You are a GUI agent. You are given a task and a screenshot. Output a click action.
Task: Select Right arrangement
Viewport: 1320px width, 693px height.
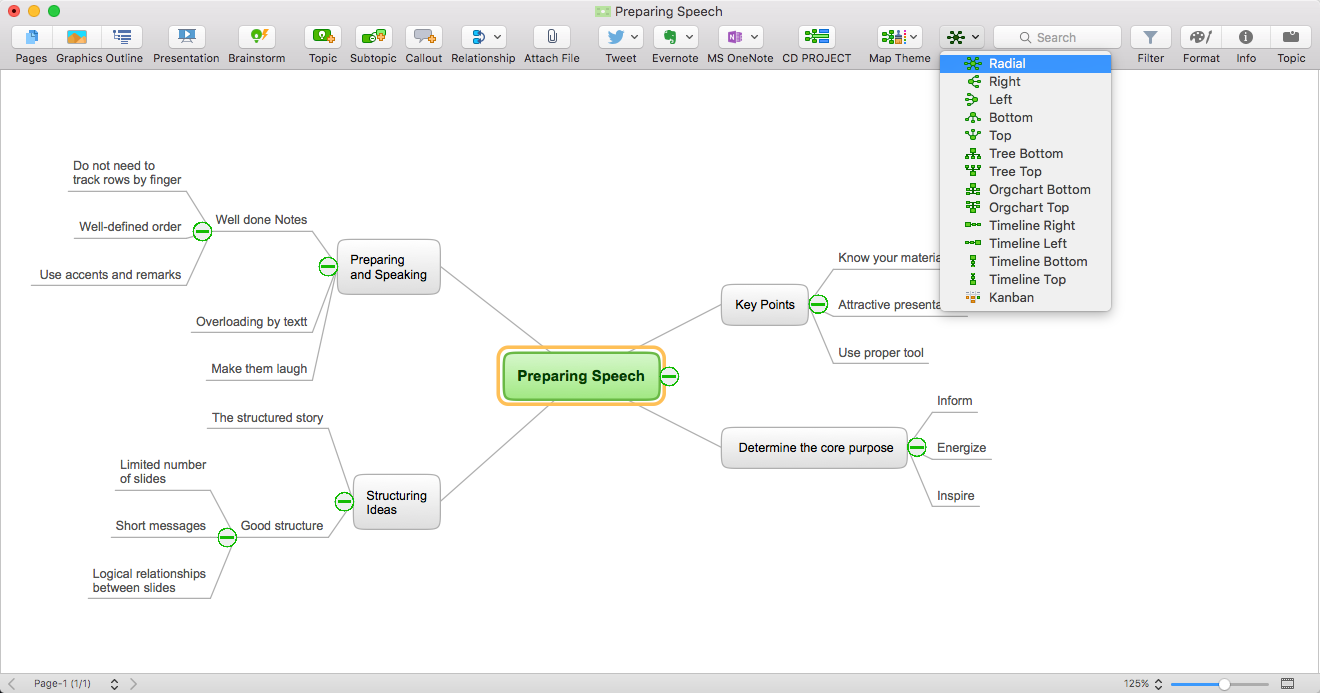click(x=1025, y=81)
